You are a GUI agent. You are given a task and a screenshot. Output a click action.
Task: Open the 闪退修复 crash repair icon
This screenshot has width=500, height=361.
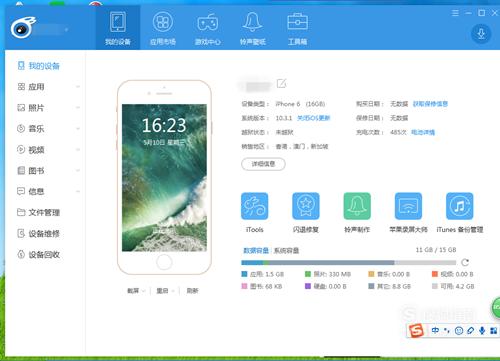306,206
